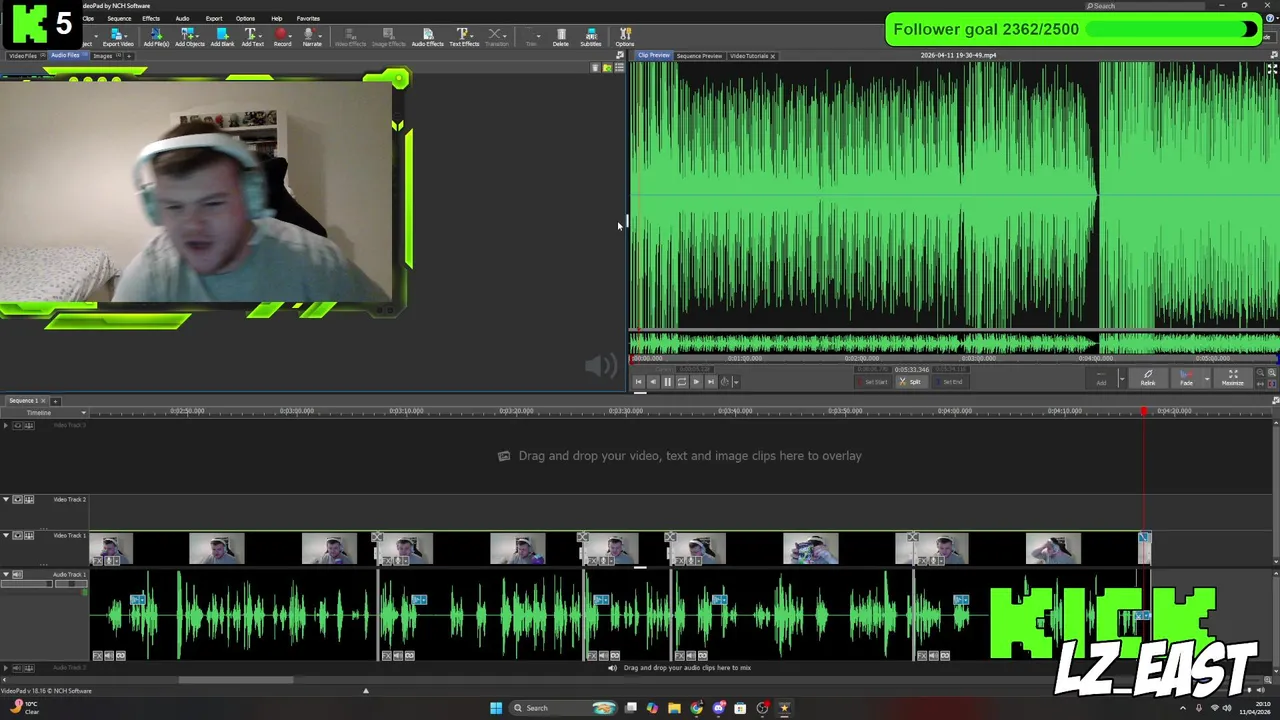Image resolution: width=1280 pixels, height=720 pixels.
Task: Click the Add Objects toolbar icon
Action: pos(189,38)
